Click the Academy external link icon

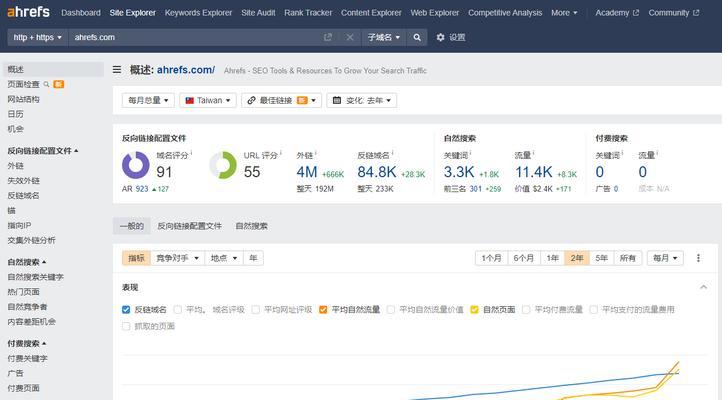(x=636, y=13)
